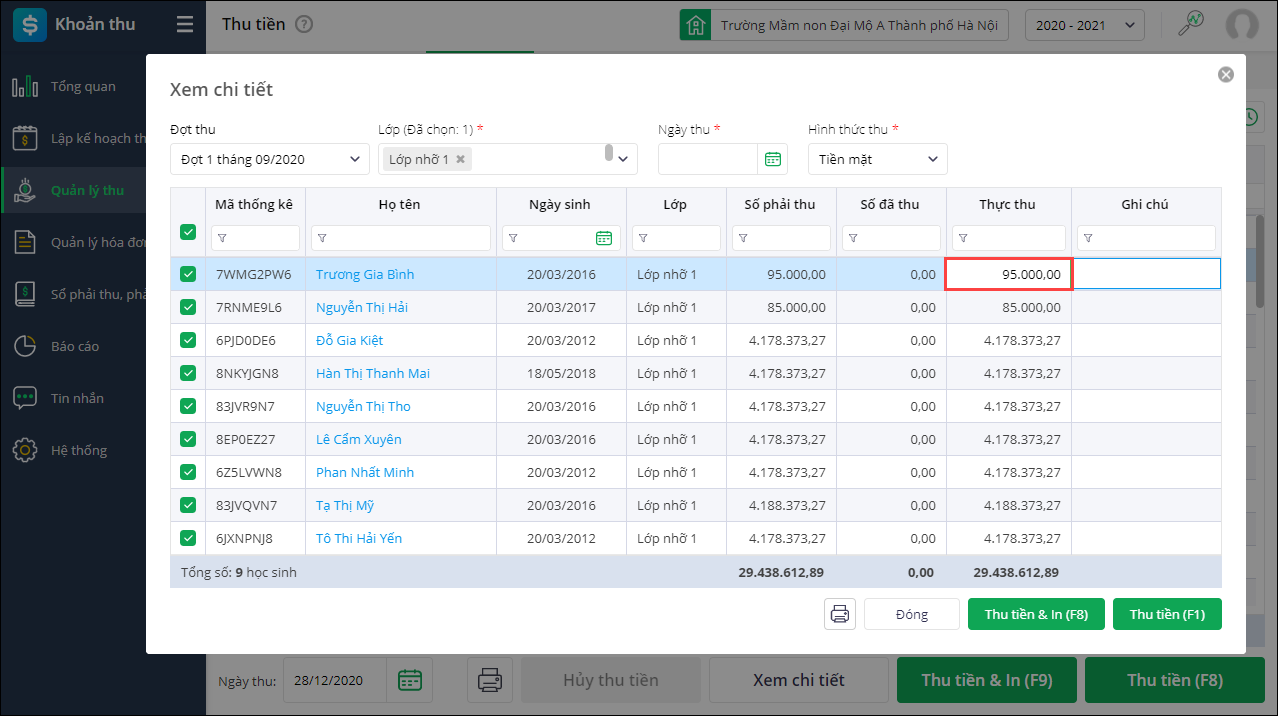Screen dimensions: 1278x716
Task: Click filter icon in Mã thống kê column
Action: (x=222, y=238)
